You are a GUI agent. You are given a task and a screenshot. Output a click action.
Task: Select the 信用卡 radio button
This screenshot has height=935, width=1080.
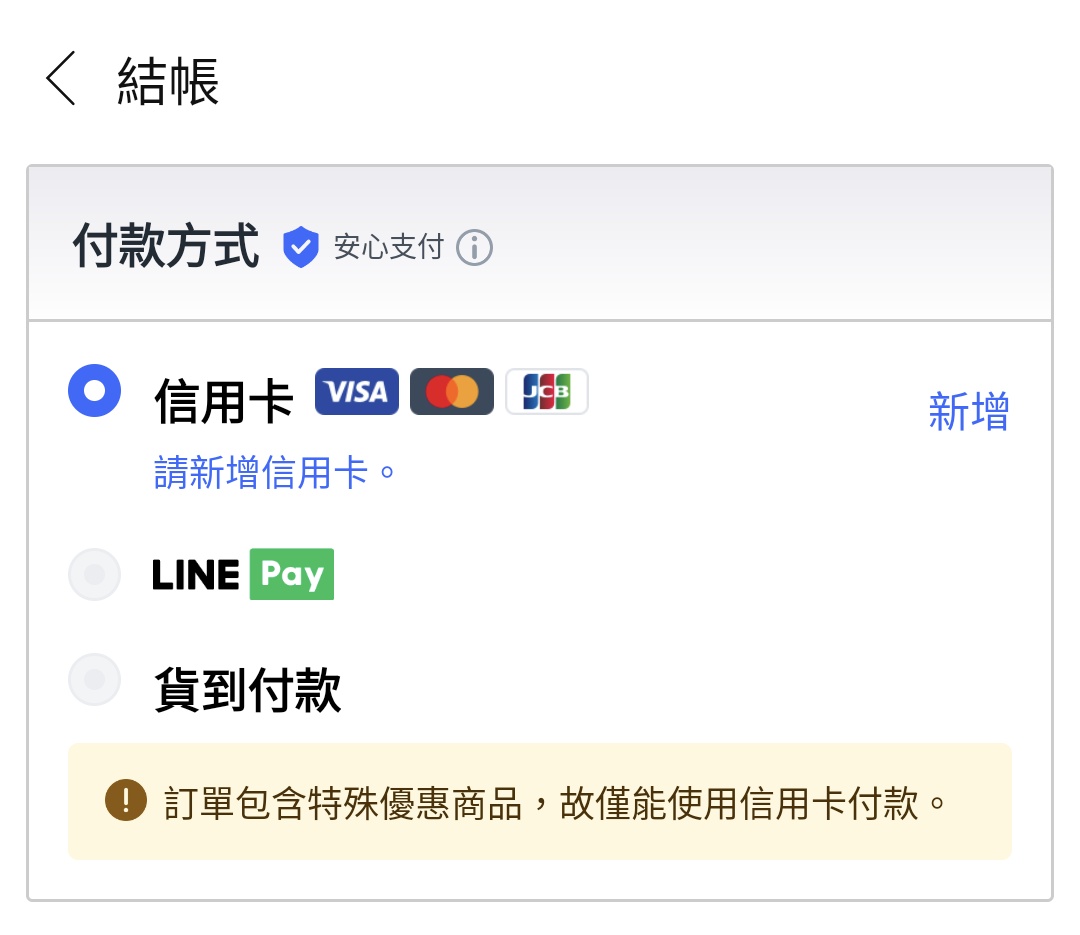coord(95,391)
